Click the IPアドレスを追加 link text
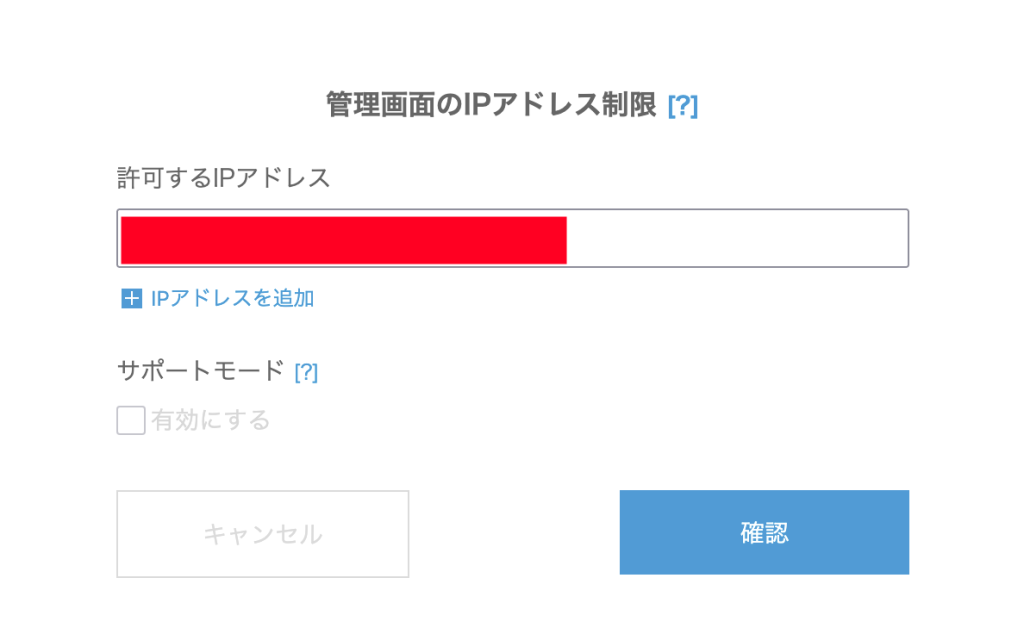The image size is (1024, 634). point(232,298)
